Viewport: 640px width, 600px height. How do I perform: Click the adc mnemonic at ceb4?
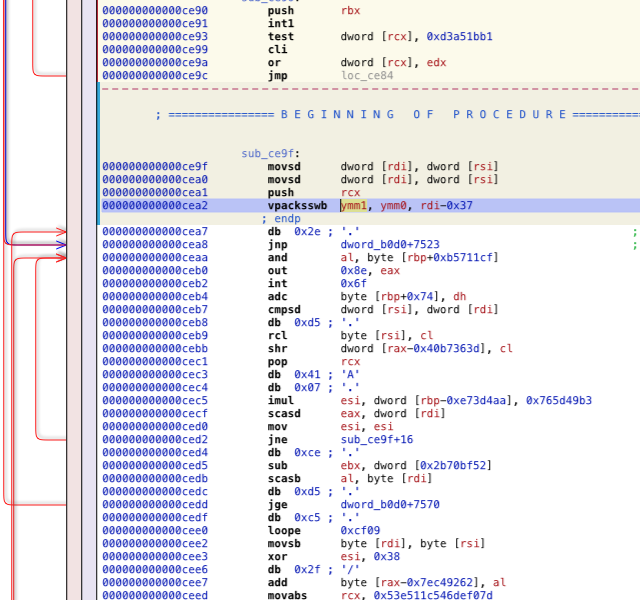[x=278, y=297]
